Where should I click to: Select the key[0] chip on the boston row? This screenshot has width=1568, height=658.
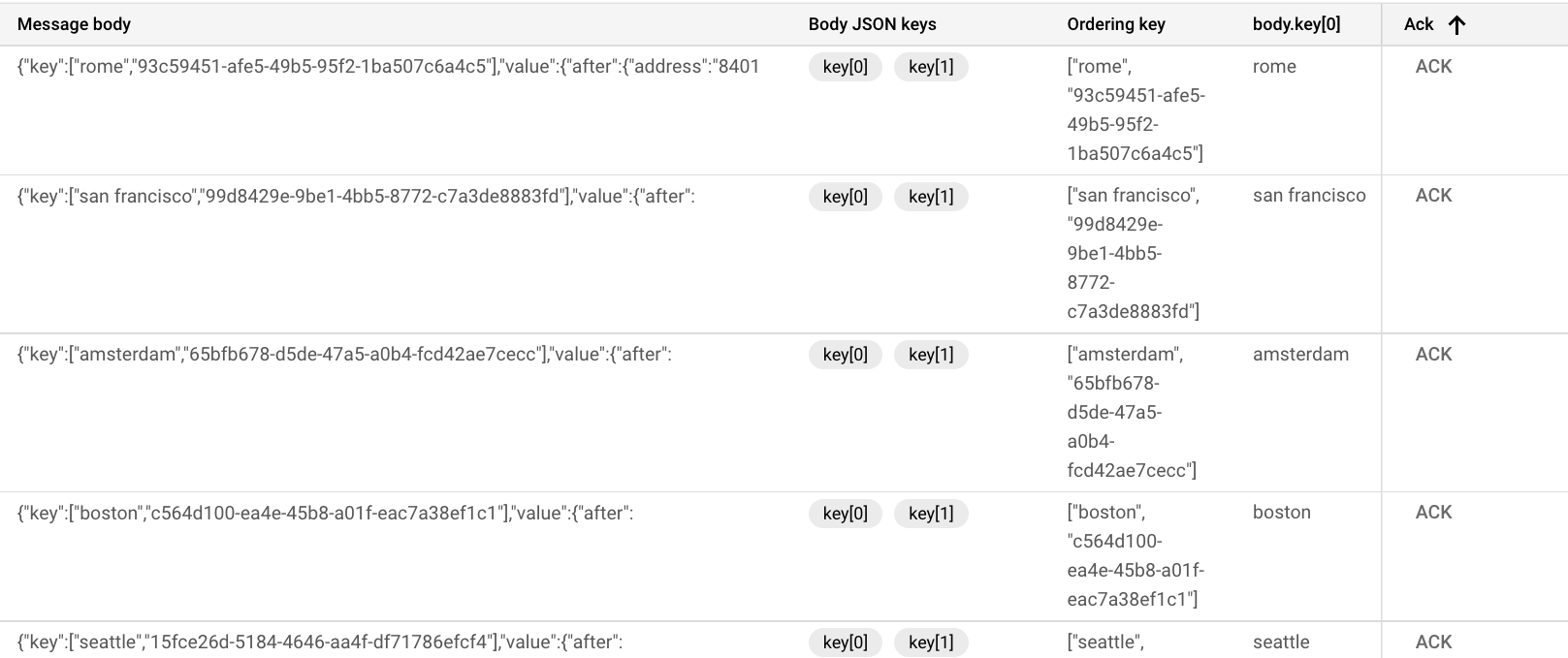coord(844,513)
